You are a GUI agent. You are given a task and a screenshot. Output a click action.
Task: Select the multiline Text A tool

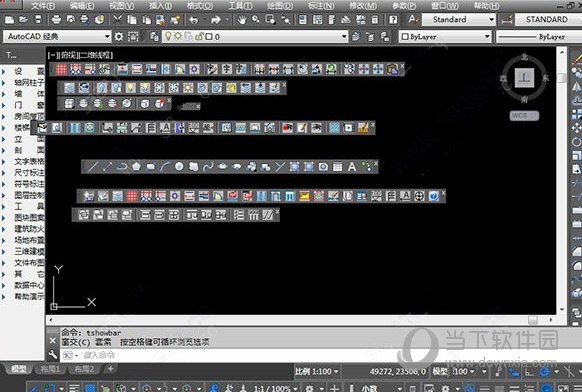click(352, 167)
